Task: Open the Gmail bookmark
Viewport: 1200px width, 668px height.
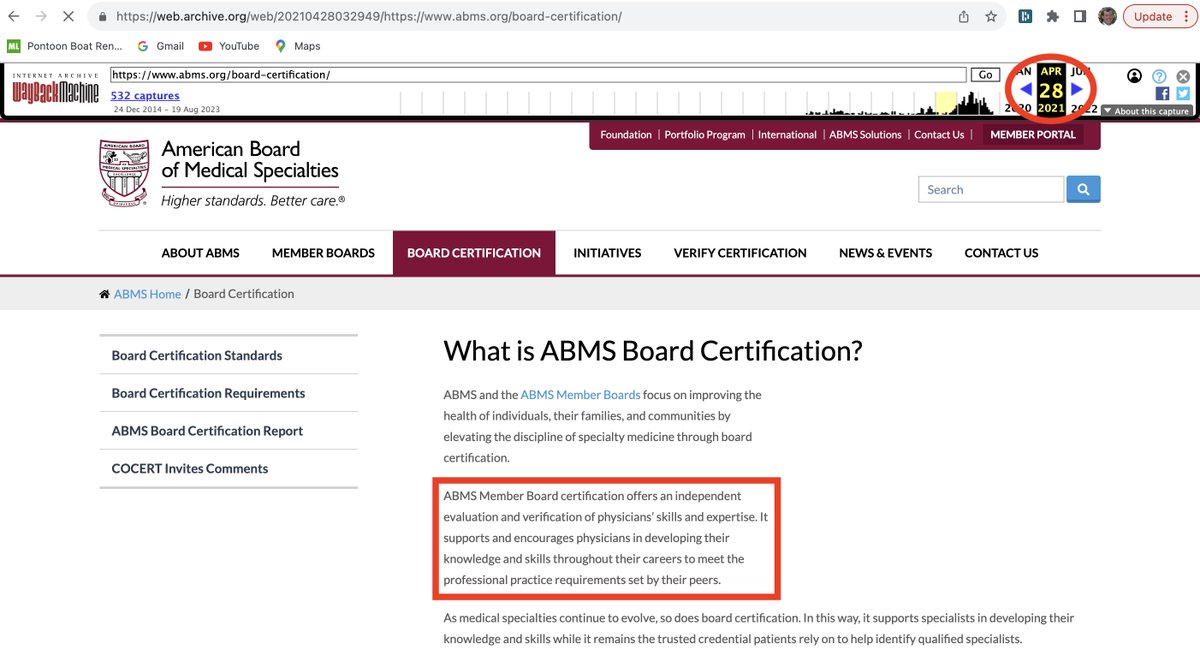Action: click(x=161, y=46)
